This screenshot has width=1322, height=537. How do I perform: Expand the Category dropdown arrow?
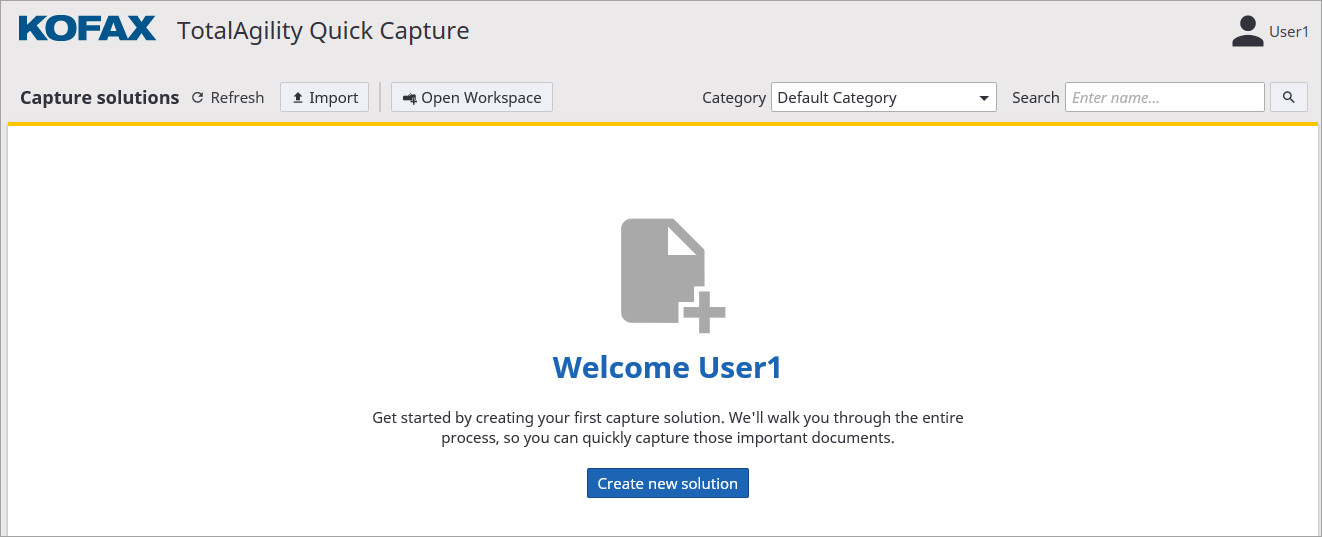click(983, 98)
